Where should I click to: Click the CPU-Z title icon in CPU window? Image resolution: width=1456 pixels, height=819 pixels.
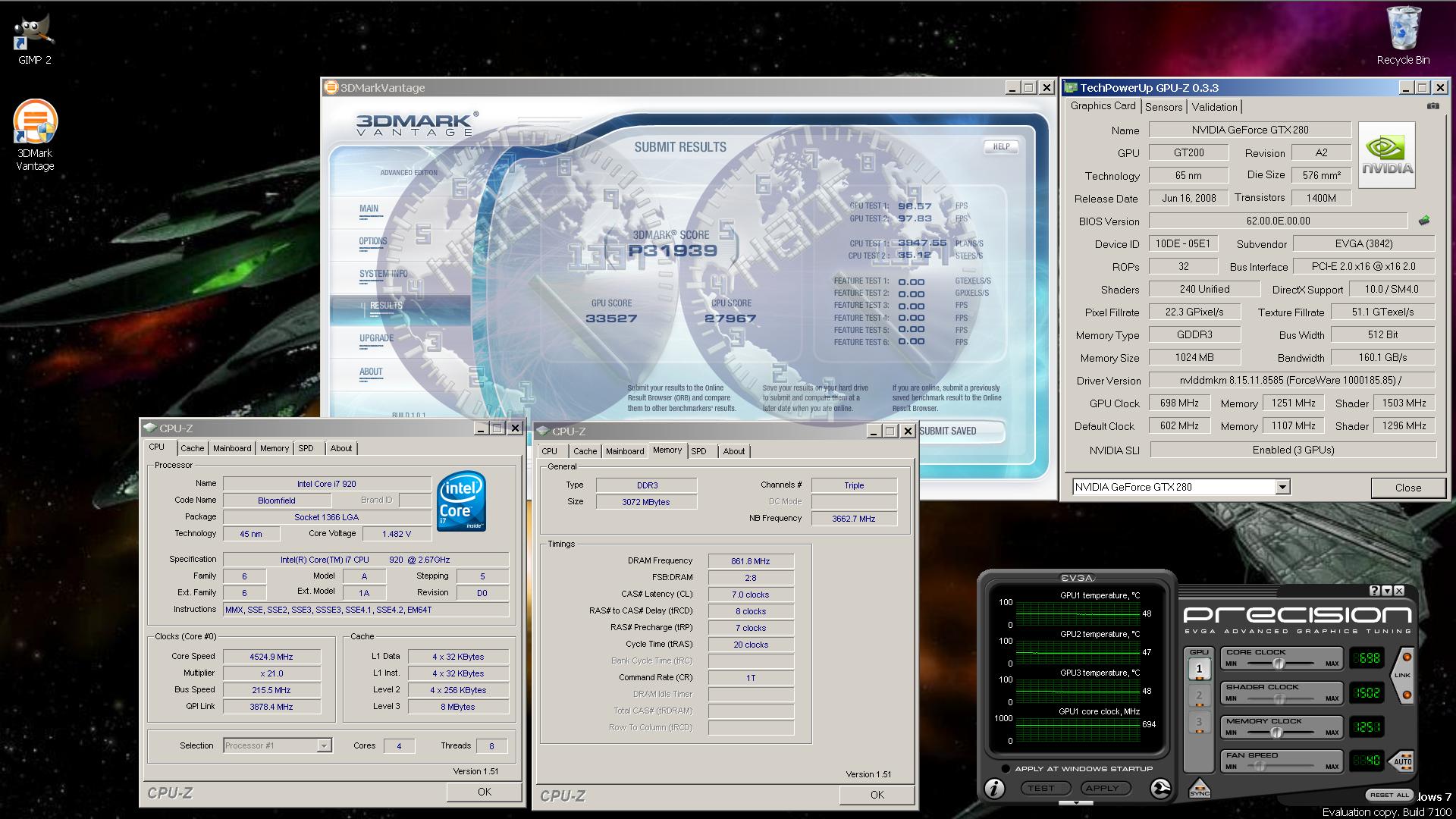(x=150, y=428)
